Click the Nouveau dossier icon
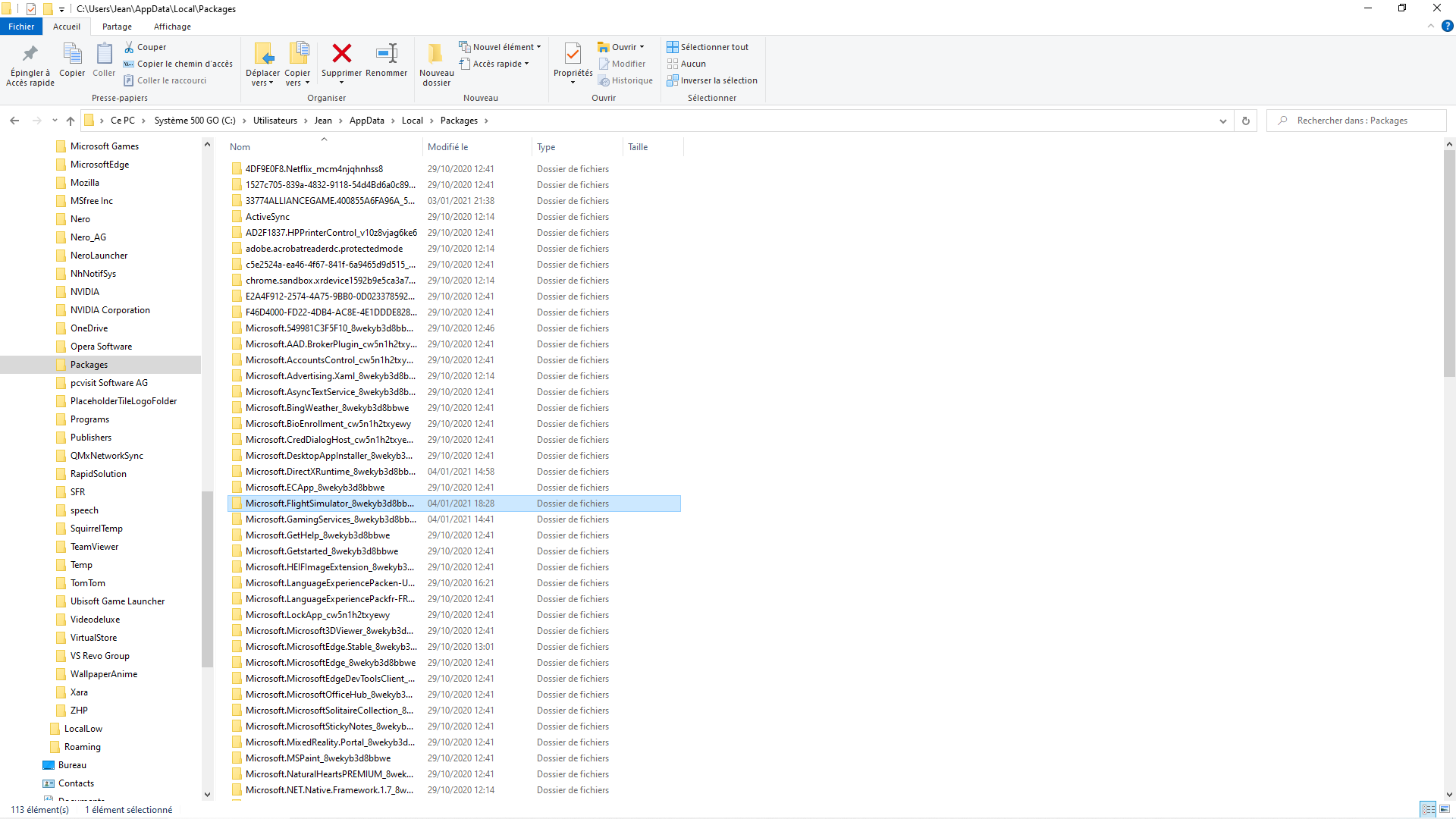Screen dimensions: 1456x819 (436, 54)
